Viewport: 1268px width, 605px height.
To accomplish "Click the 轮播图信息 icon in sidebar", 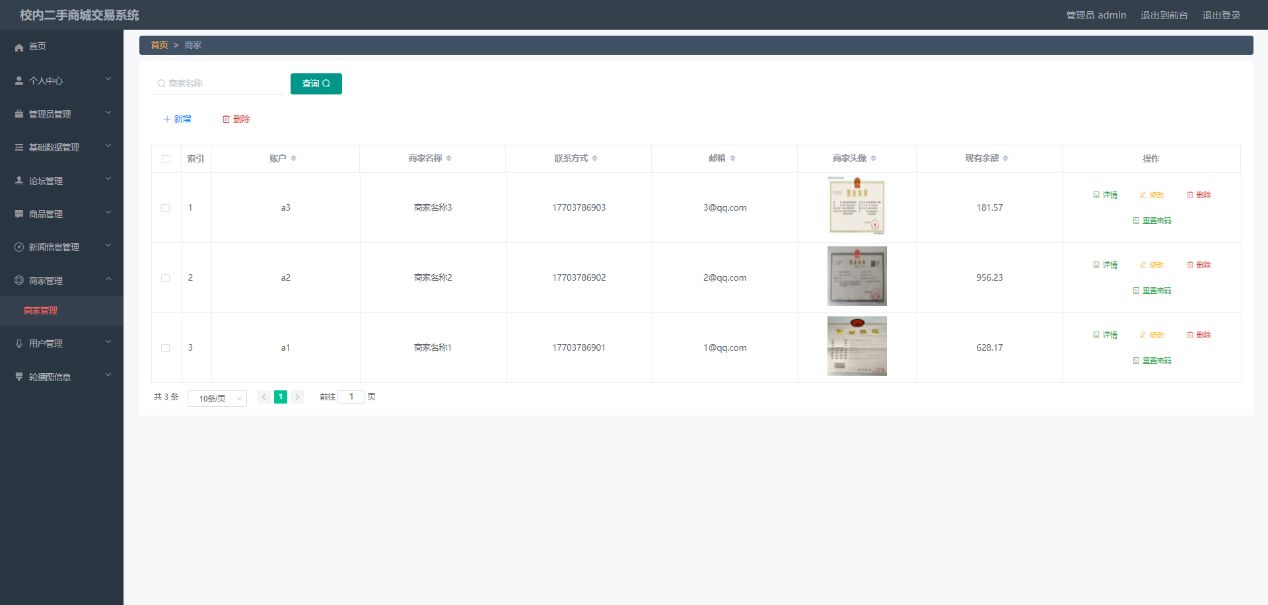I will 19,377.
